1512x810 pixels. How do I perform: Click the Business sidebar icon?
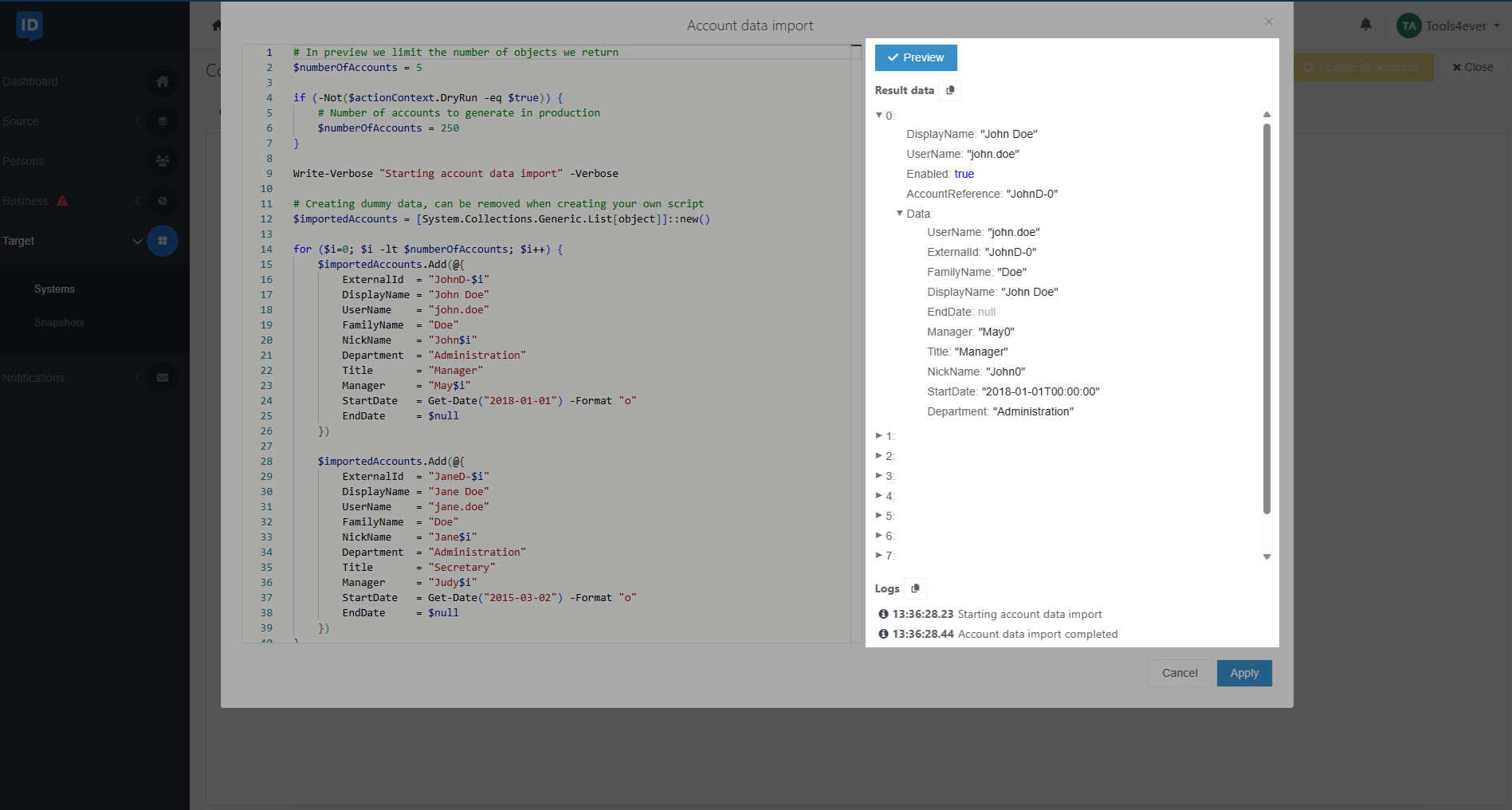click(x=163, y=201)
